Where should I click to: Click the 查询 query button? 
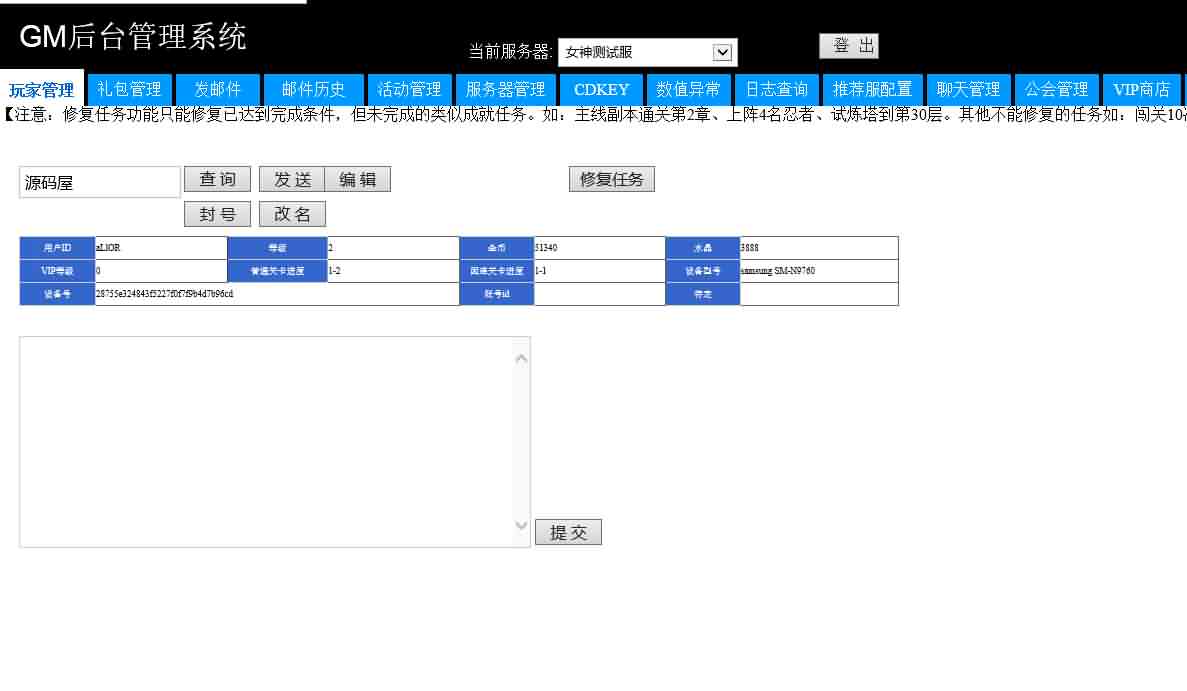(217, 179)
